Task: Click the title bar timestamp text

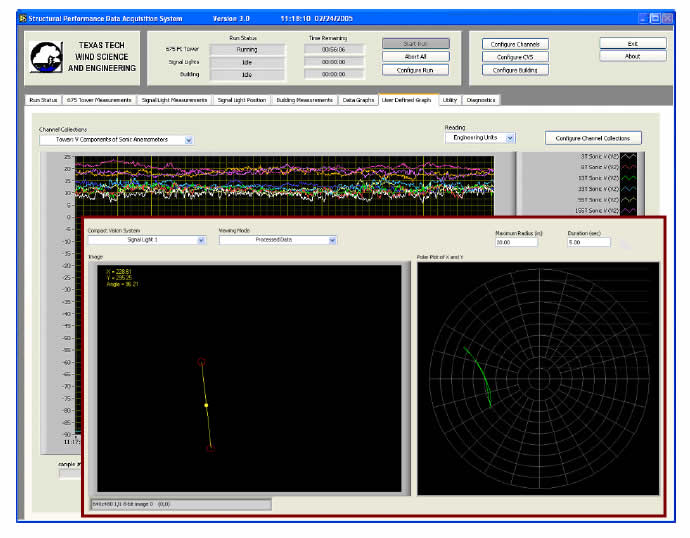Action: (x=316, y=18)
